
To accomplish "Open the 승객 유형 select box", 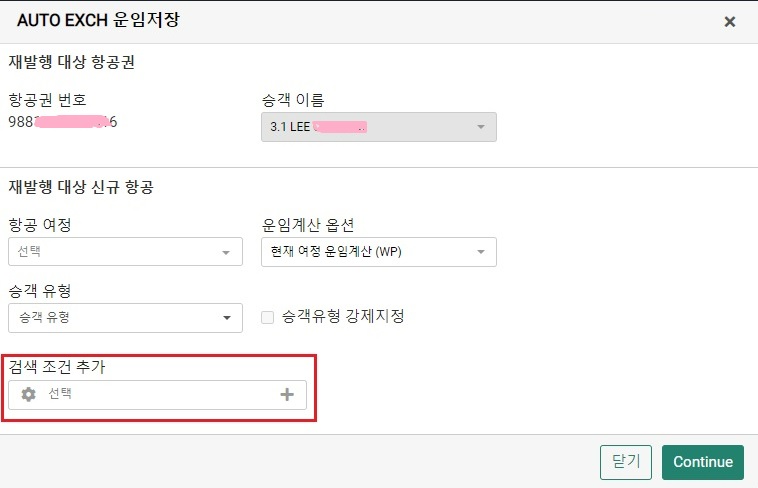I will [x=125, y=318].
